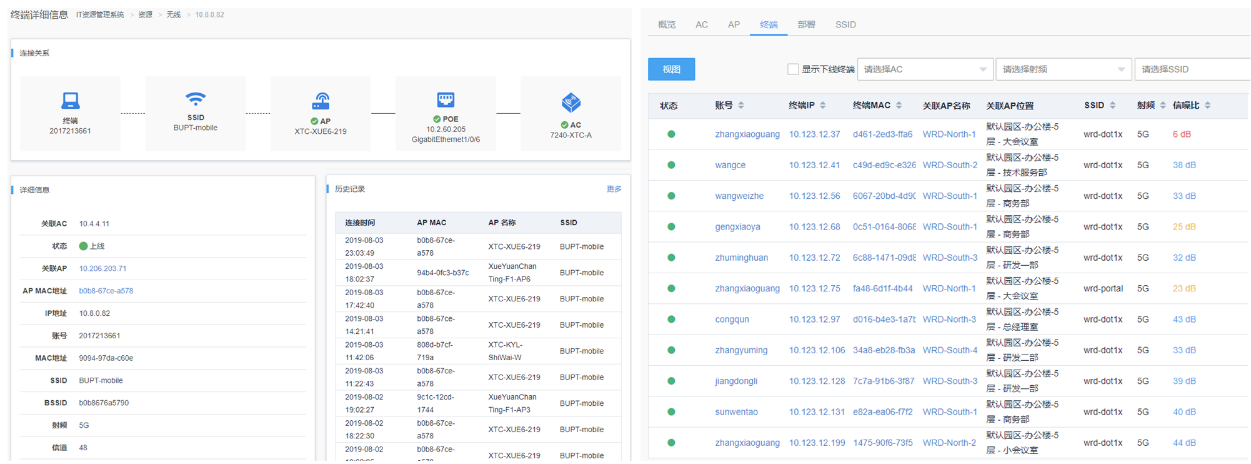Click the Wi-Fi SSID icon for BUPT-mobile
This screenshot has height=464, width=1251.
[x=196, y=99]
